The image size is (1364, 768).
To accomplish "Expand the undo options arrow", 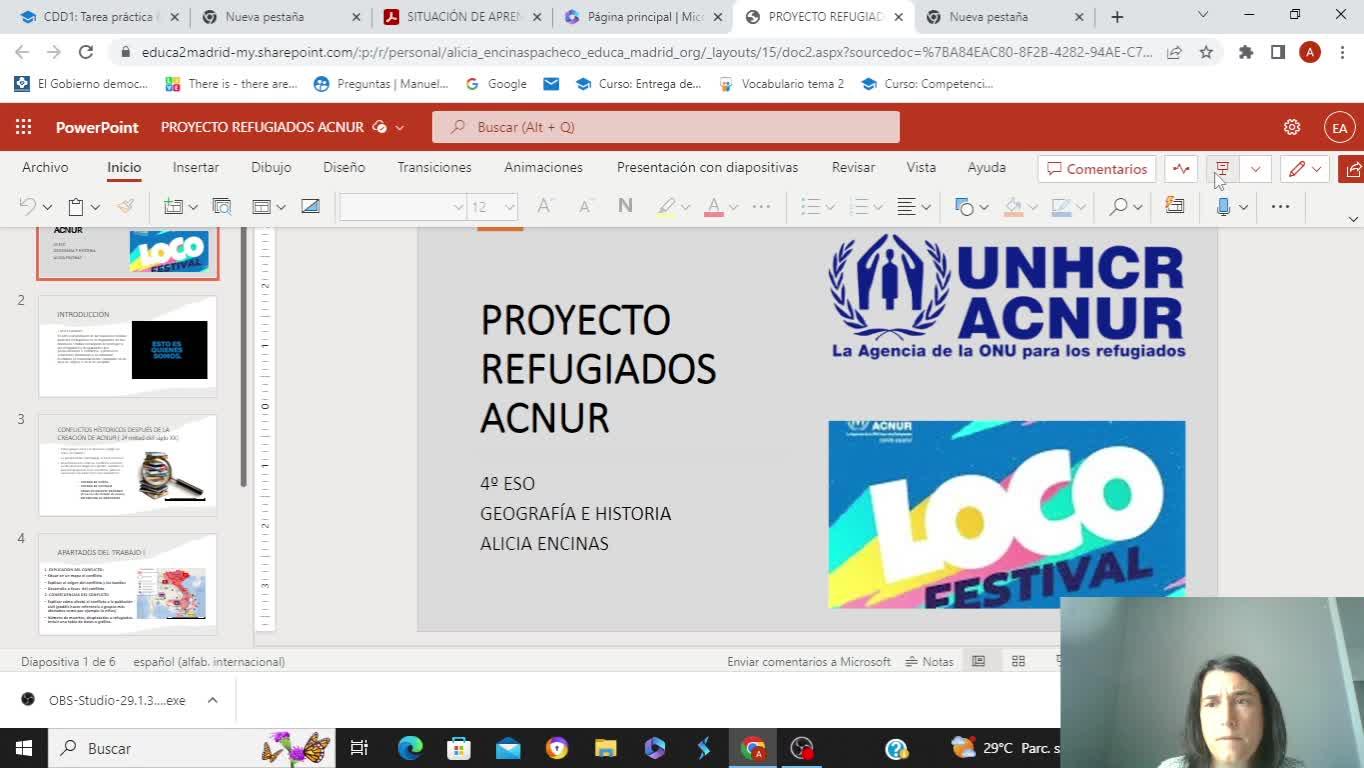I will click(46, 207).
